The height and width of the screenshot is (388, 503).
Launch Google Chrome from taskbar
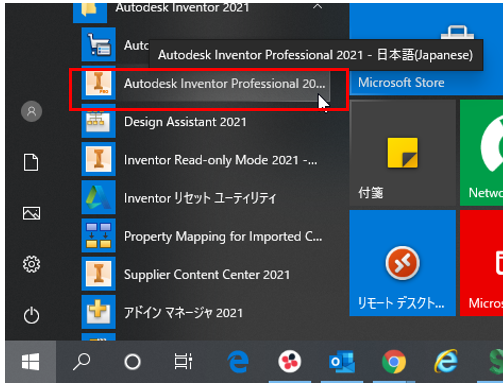click(x=394, y=362)
